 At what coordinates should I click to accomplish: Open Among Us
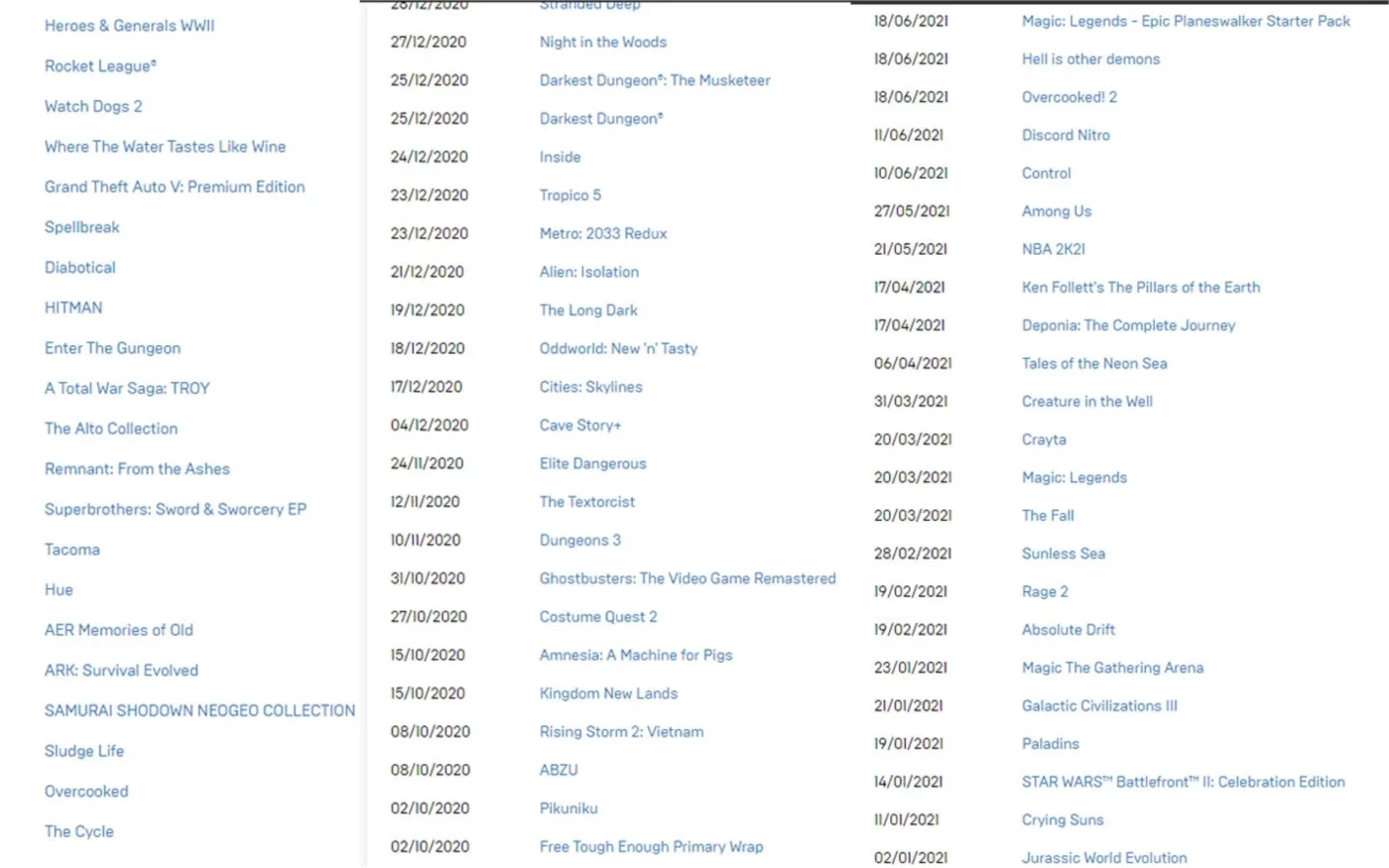click(x=1057, y=211)
